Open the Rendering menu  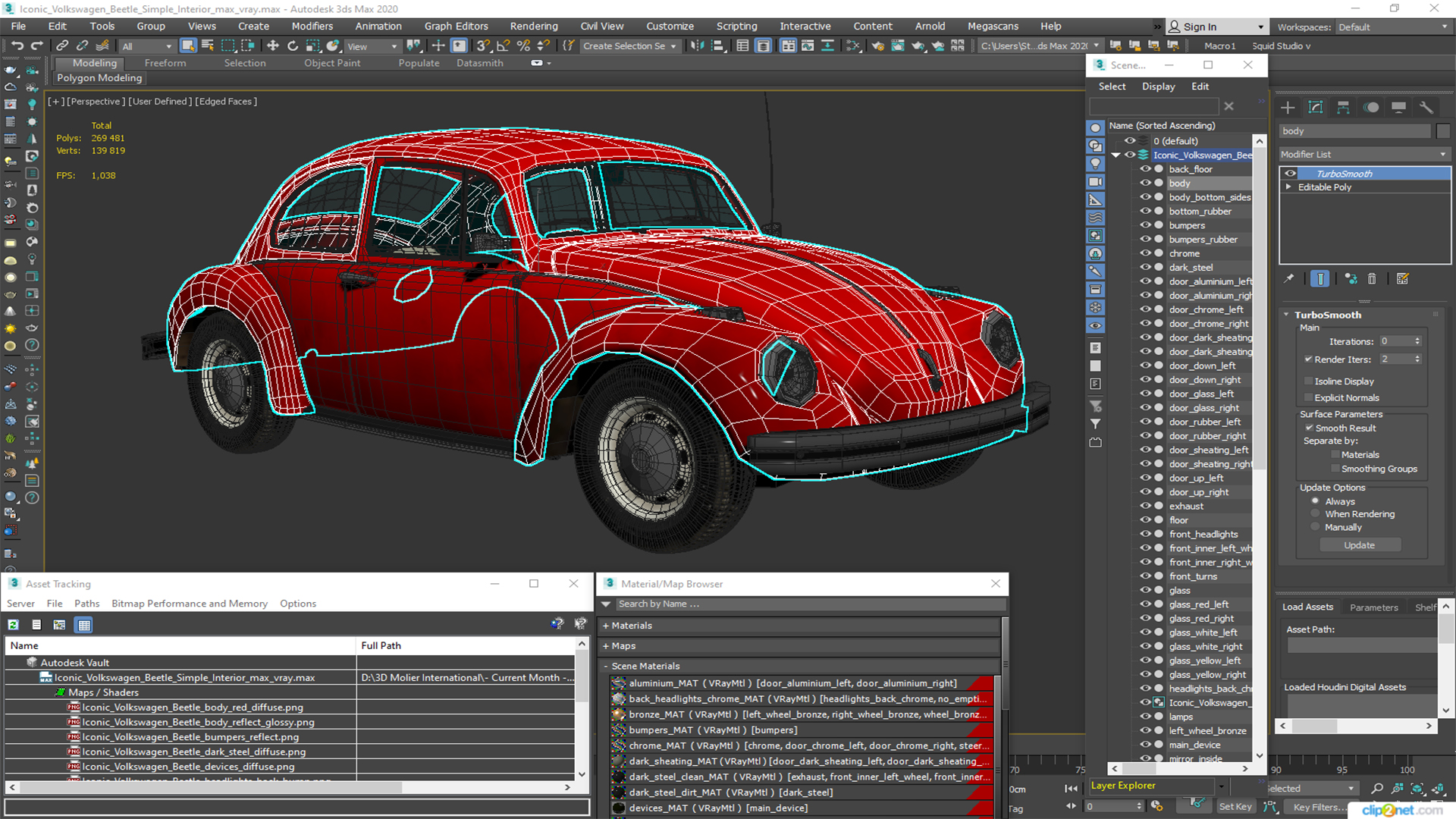534,27
